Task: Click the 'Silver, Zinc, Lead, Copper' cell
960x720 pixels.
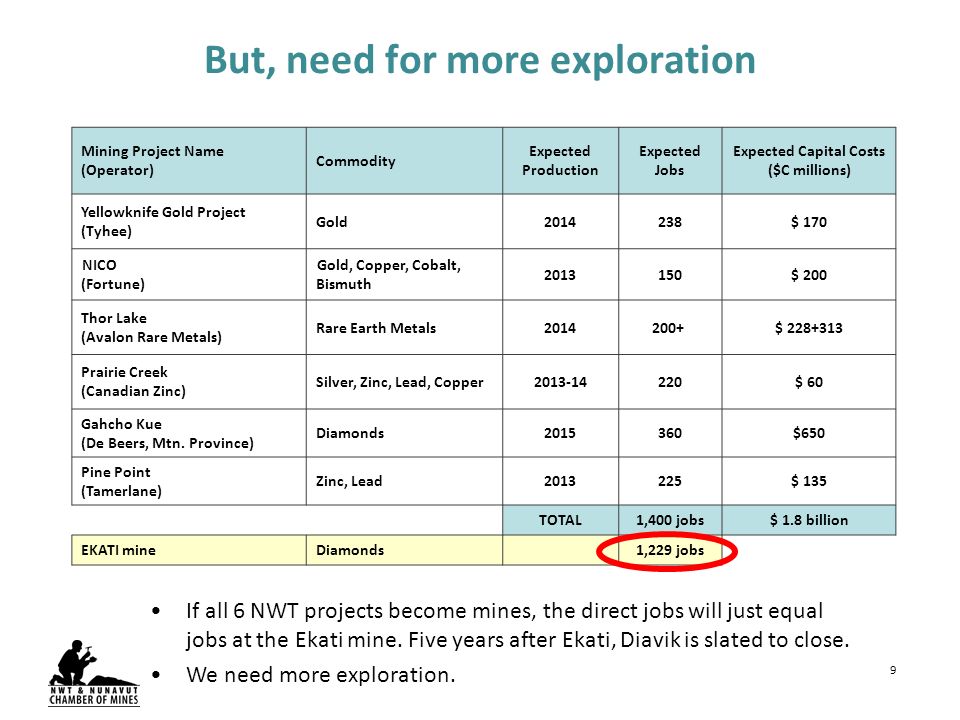Action: [404, 381]
